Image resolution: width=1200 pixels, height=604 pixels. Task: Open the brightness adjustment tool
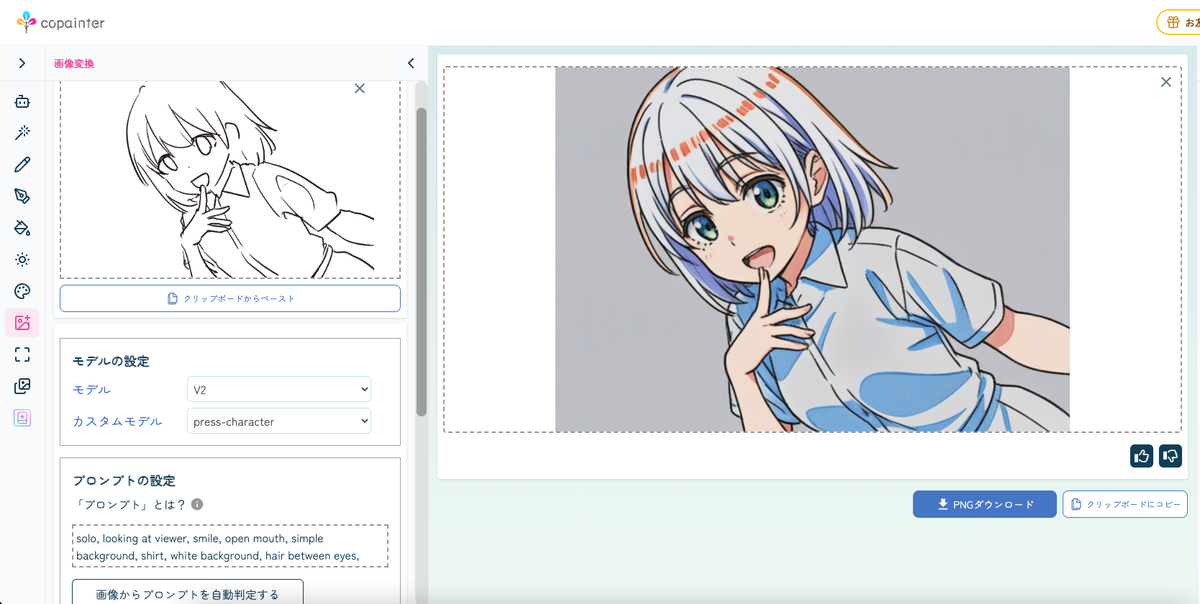coord(22,259)
